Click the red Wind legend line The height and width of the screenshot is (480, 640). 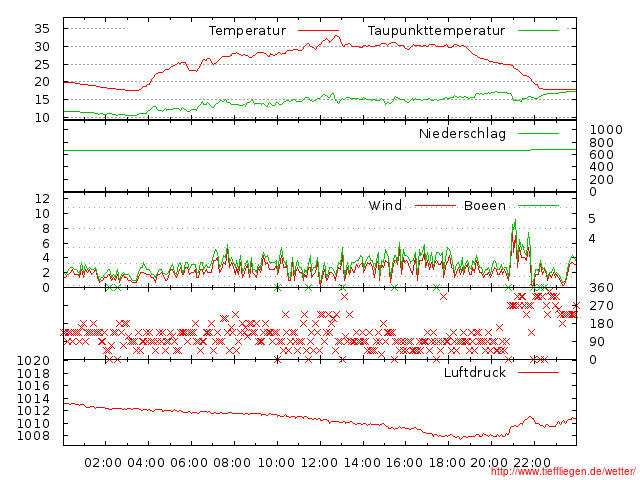tap(435, 206)
